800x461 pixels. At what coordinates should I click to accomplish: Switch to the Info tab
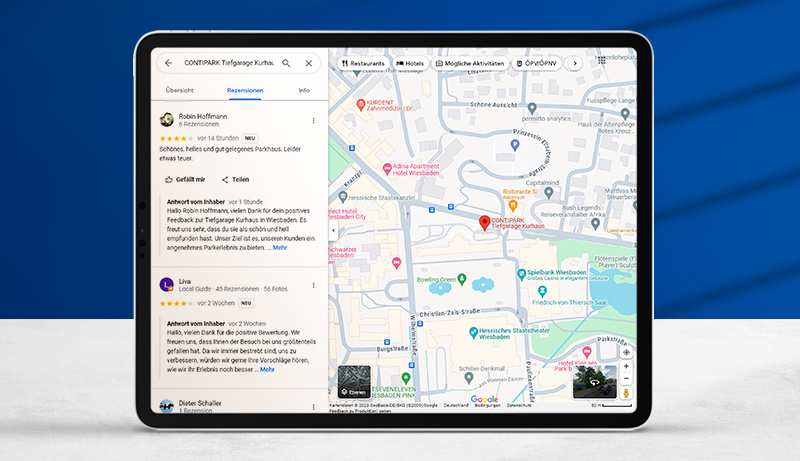click(304, 90)
